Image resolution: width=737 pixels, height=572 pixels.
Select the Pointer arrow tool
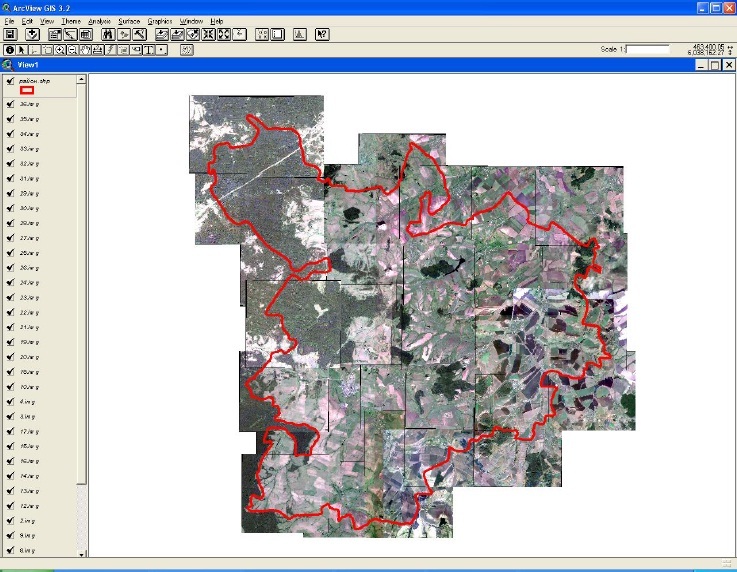tap(22, 49)
